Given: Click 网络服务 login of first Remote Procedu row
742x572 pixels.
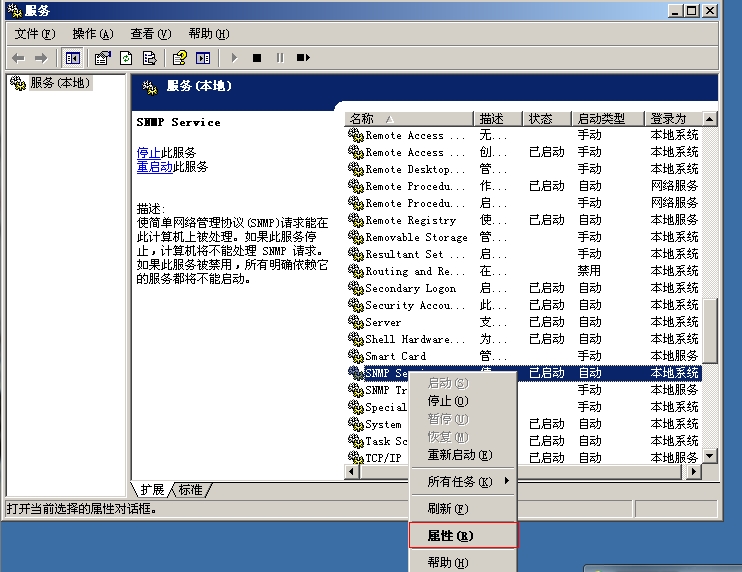Looking at the screenshot, I should 674,186.
